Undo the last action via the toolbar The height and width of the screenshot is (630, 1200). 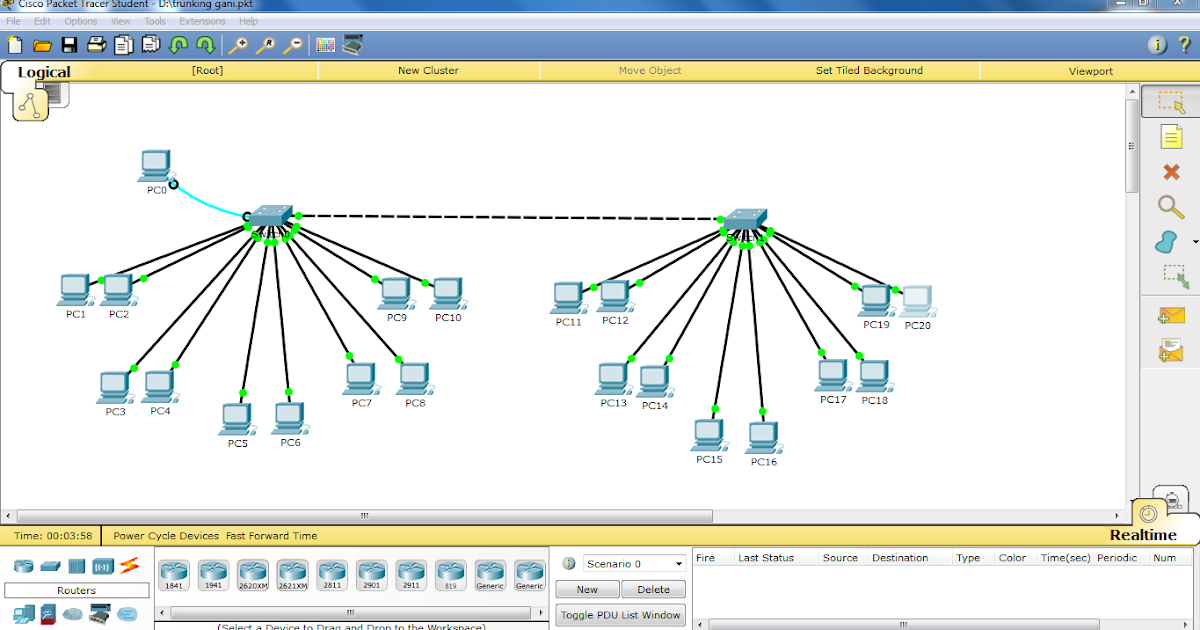pyautogui.click(x=179, y=45)
